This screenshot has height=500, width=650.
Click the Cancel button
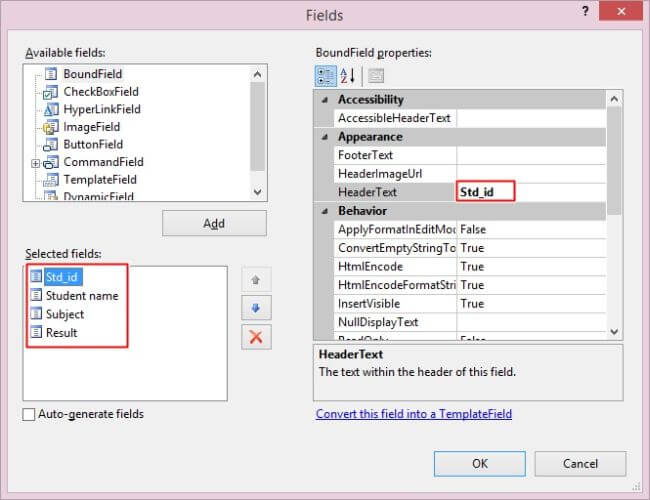(x=580, y=464)
